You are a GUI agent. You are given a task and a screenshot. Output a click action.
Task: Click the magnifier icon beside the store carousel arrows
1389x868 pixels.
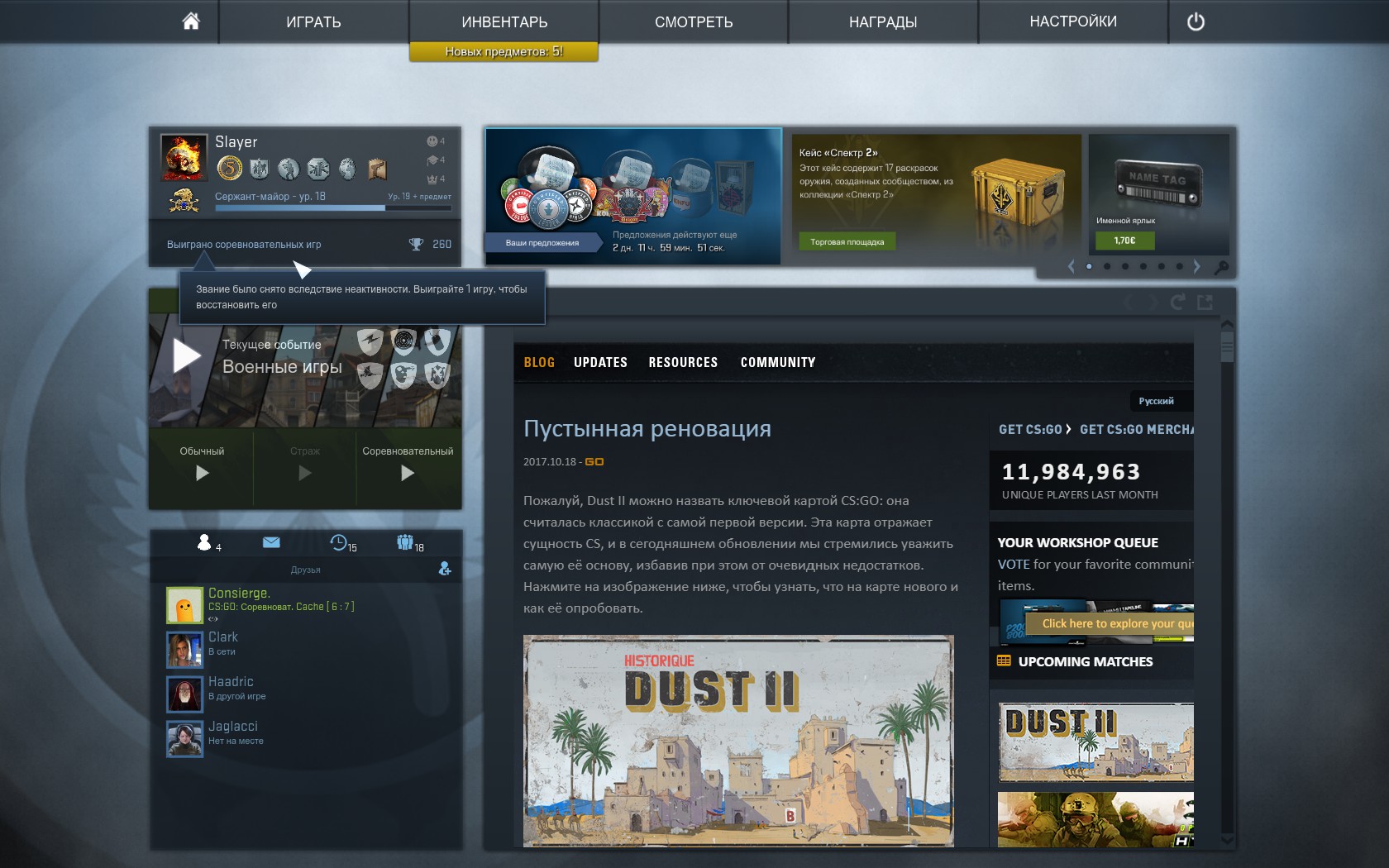[x=1220, y=267]
